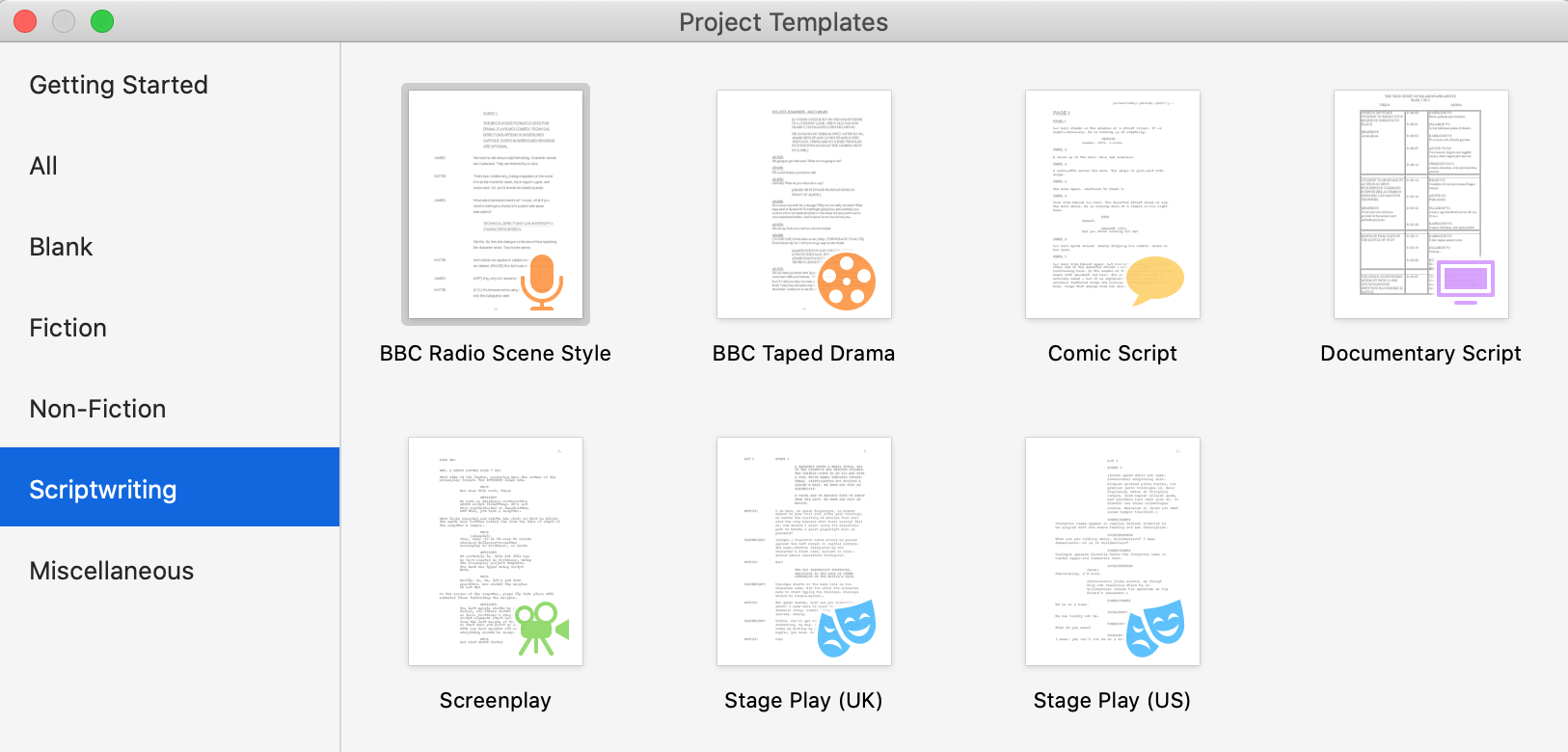Viewport: 1568px width, 752px height.
Task: Select the Documentary Script template thumbnail
Action: (1421, 204)
